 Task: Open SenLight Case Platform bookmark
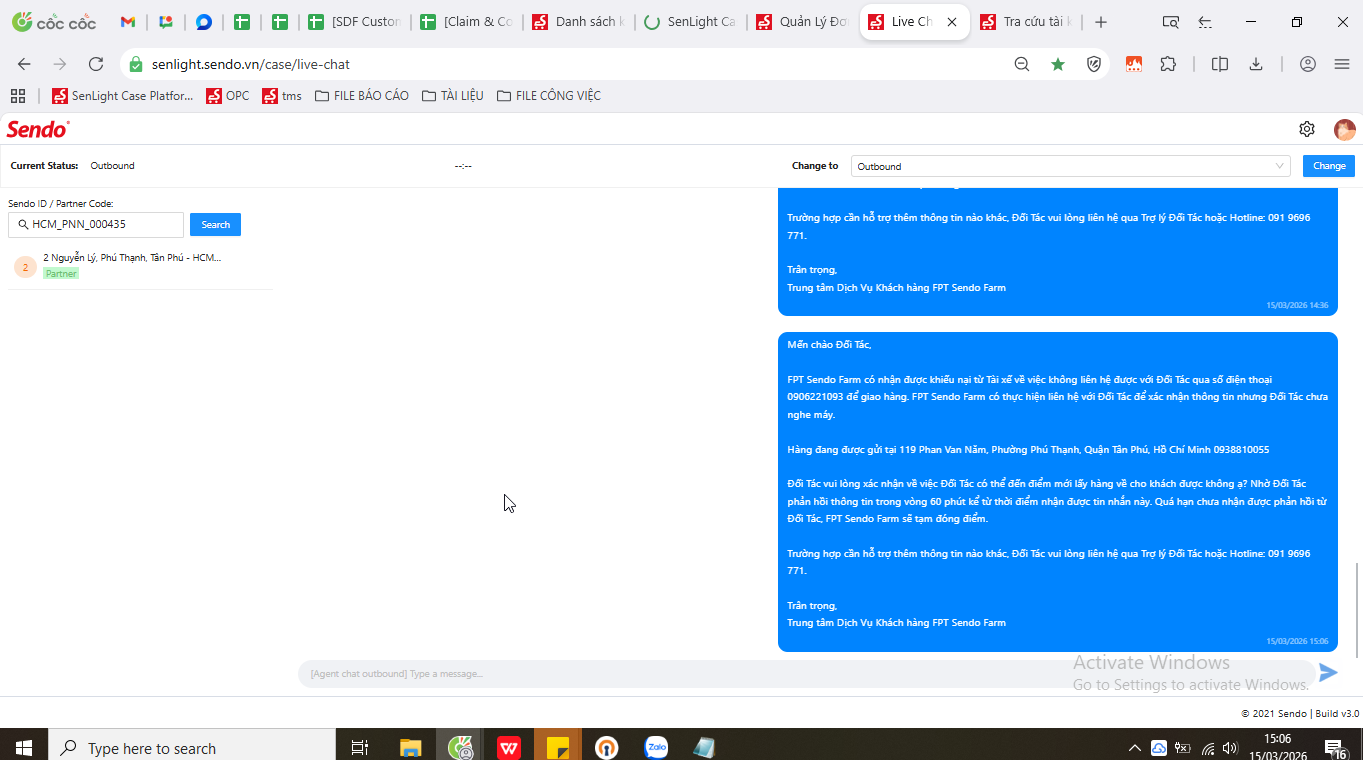point(122,96)
